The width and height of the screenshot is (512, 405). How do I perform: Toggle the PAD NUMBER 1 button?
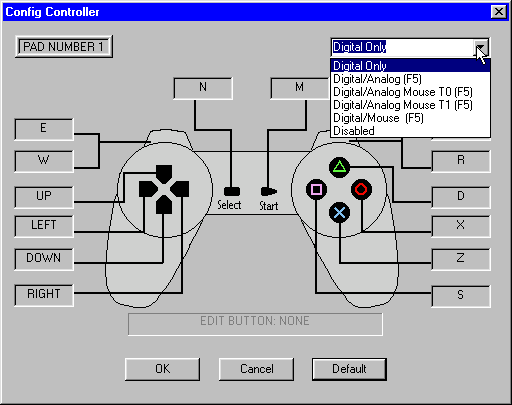point(64,47)
